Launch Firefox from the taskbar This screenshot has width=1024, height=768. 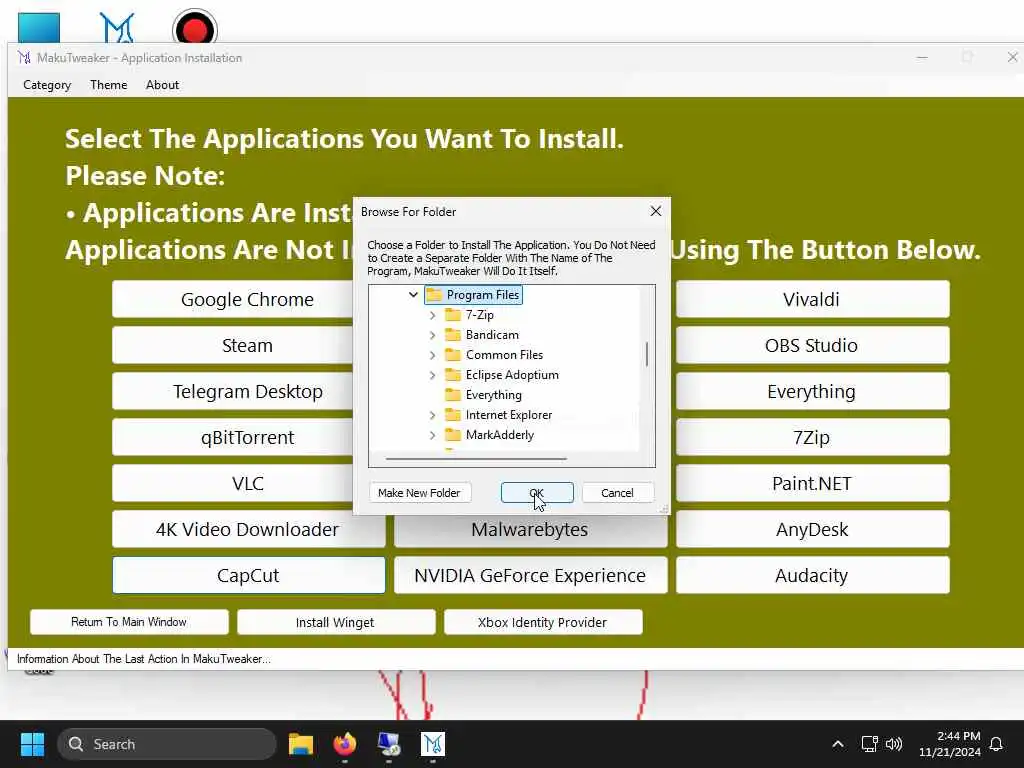pyautogui.click(x=345, y=744)
